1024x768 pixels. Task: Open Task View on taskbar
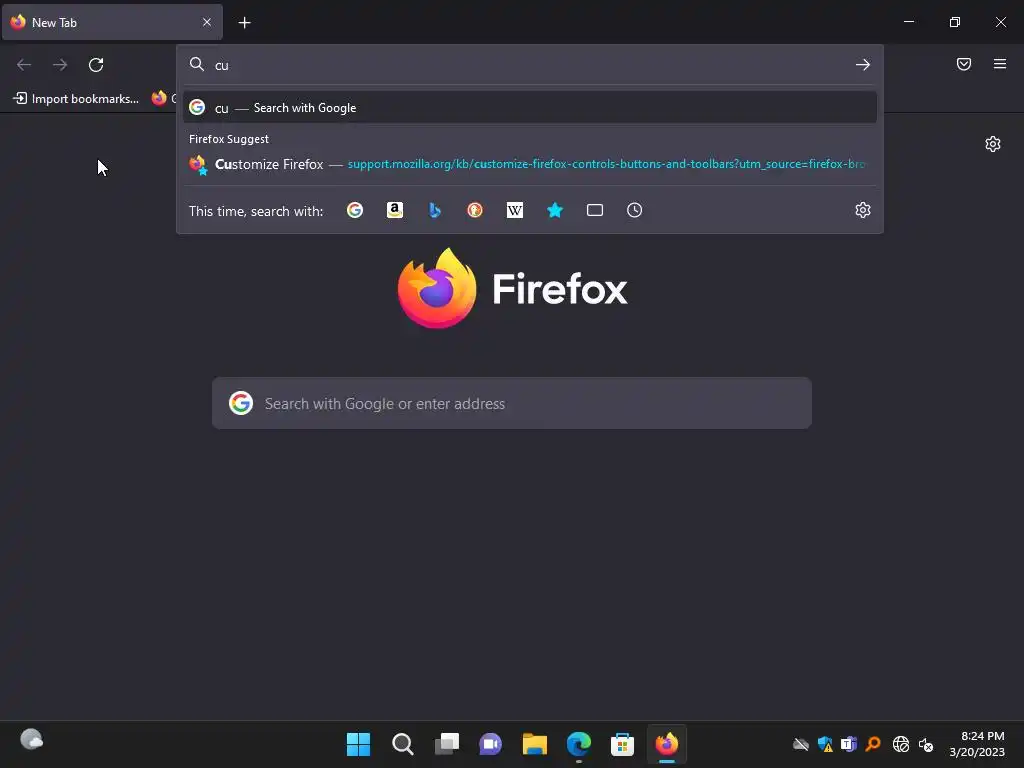coord(447,744)
